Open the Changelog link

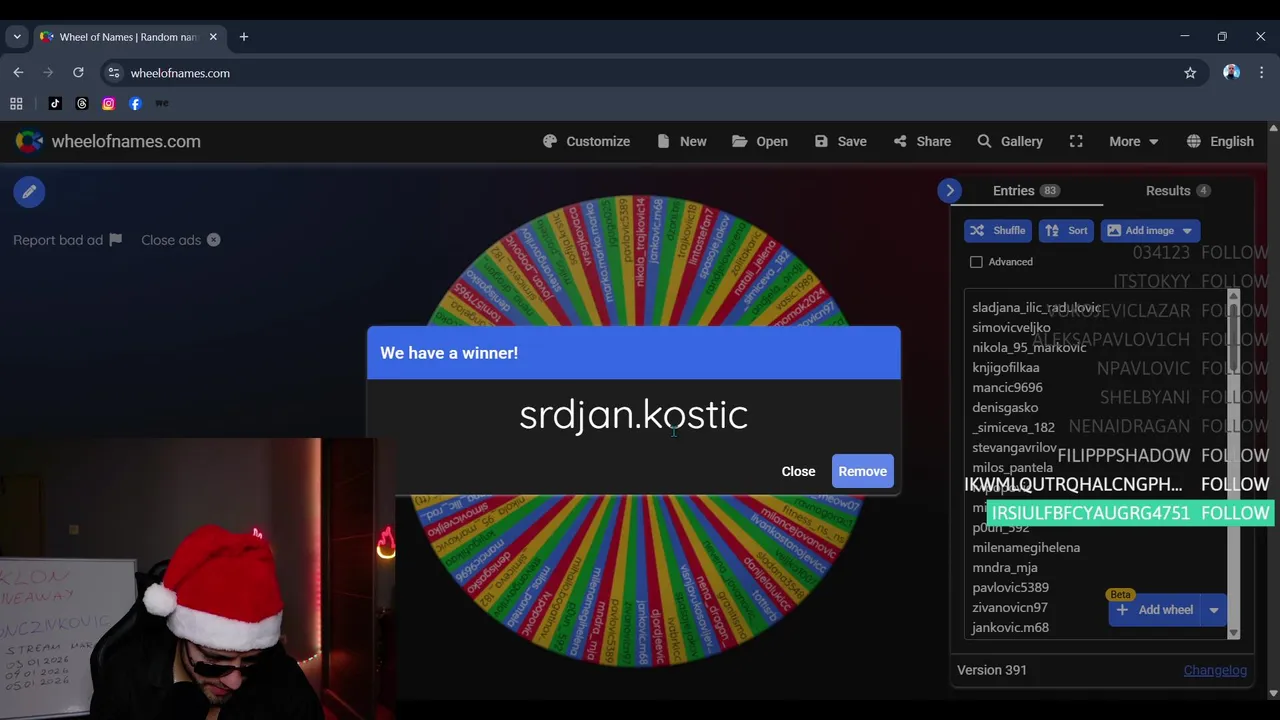pyautogui.click(x=1215, y=670)
